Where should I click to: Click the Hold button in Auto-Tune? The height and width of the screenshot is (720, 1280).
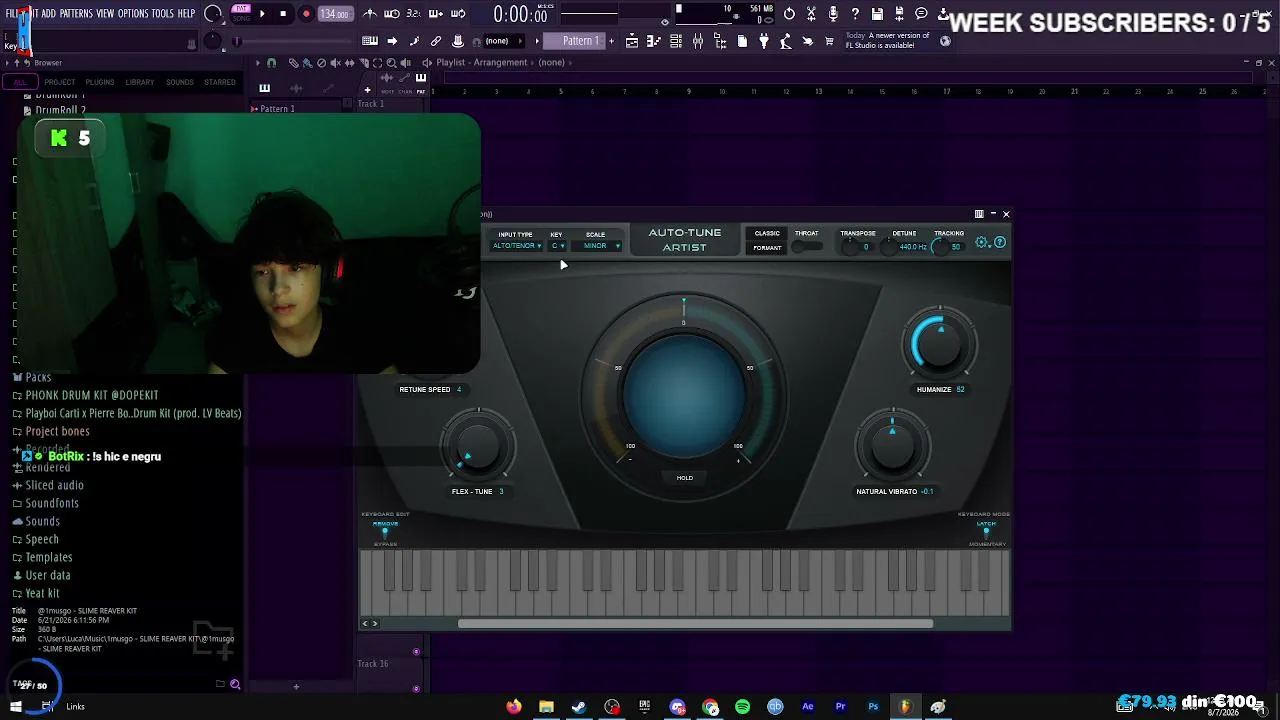[684, 478]
